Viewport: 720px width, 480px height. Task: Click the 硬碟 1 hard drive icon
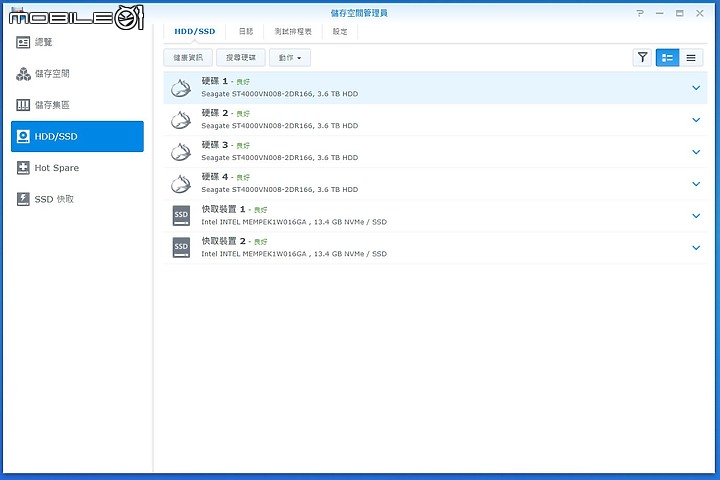tap(181, 88)
